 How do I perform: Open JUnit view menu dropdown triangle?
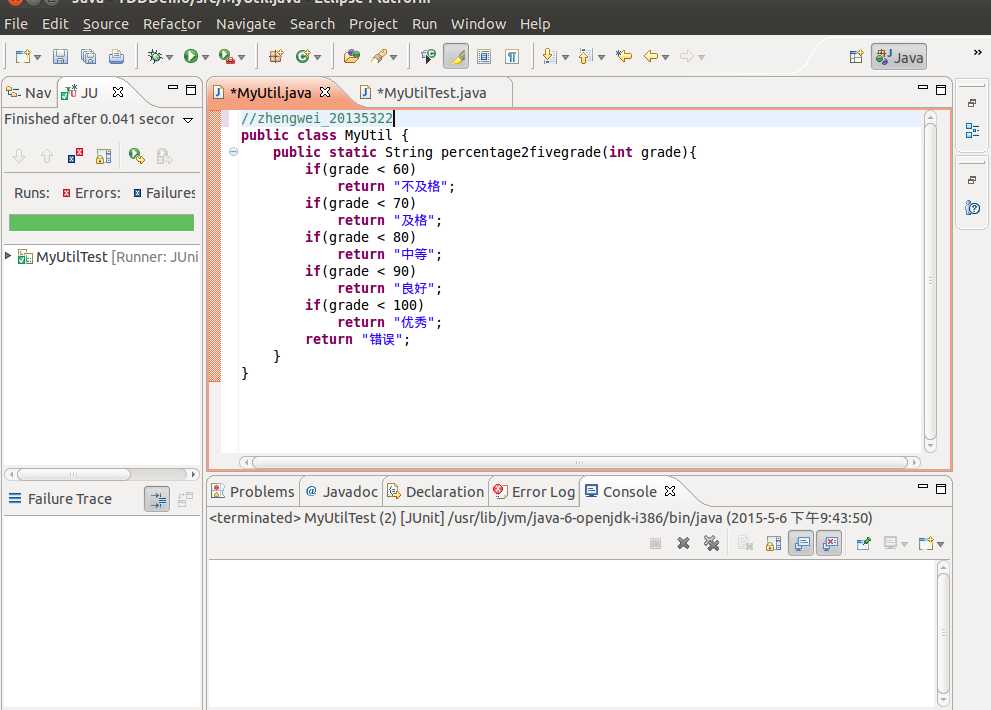(x=188, y=119)
